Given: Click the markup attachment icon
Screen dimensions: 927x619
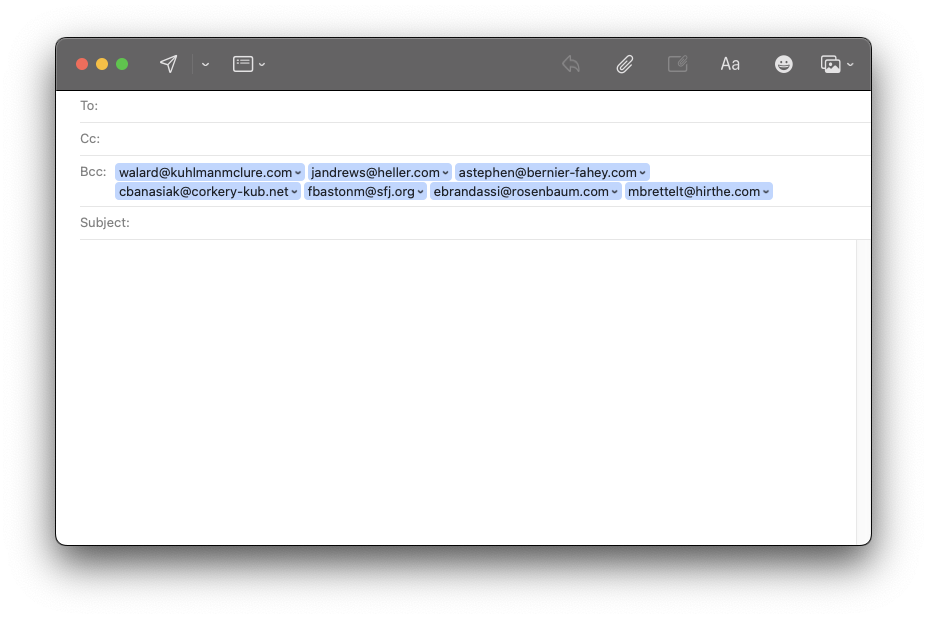Looking at the screenshot, I should point(678,64).
